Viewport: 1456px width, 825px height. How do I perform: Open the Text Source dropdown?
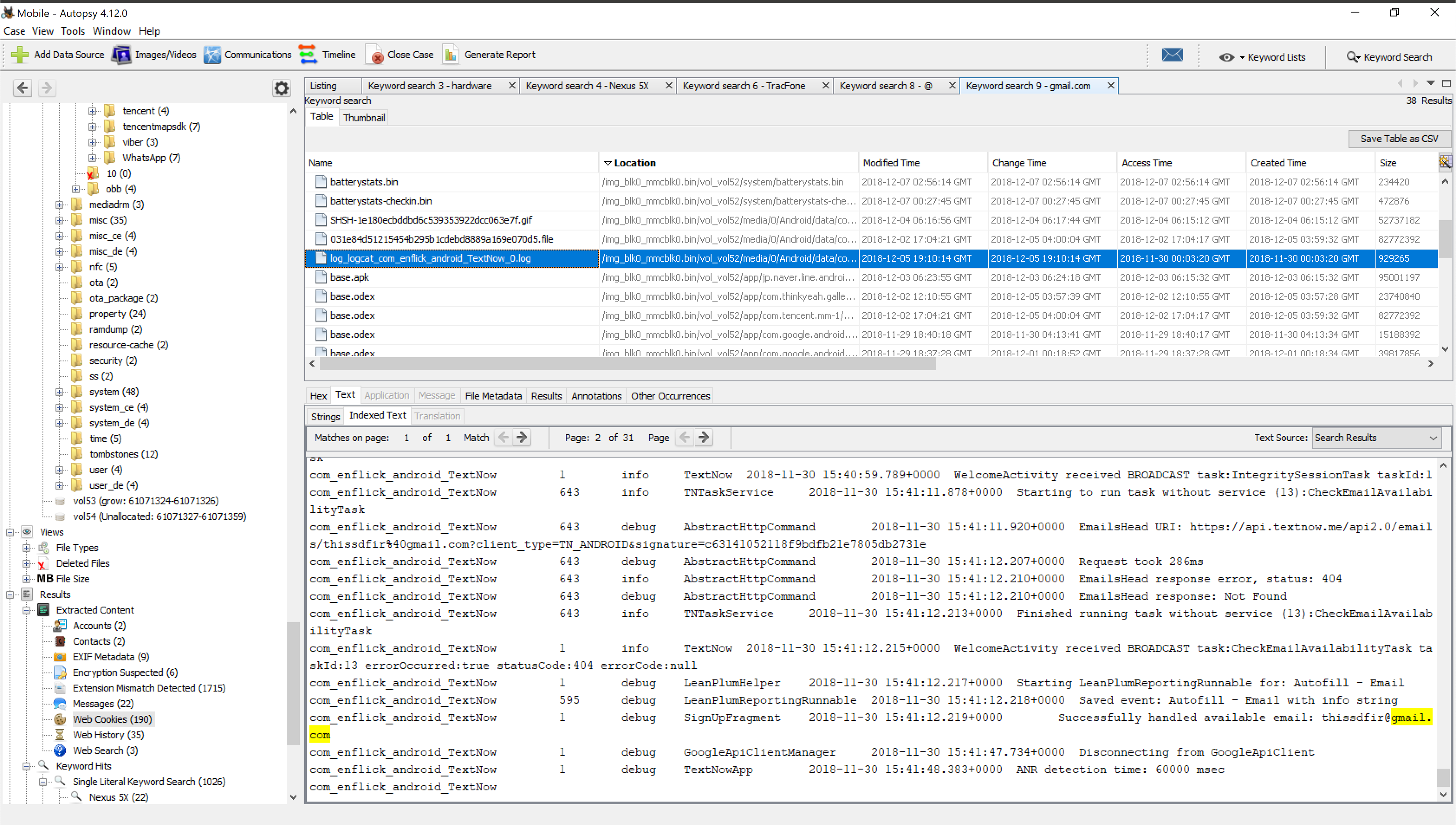(1376, 438)
